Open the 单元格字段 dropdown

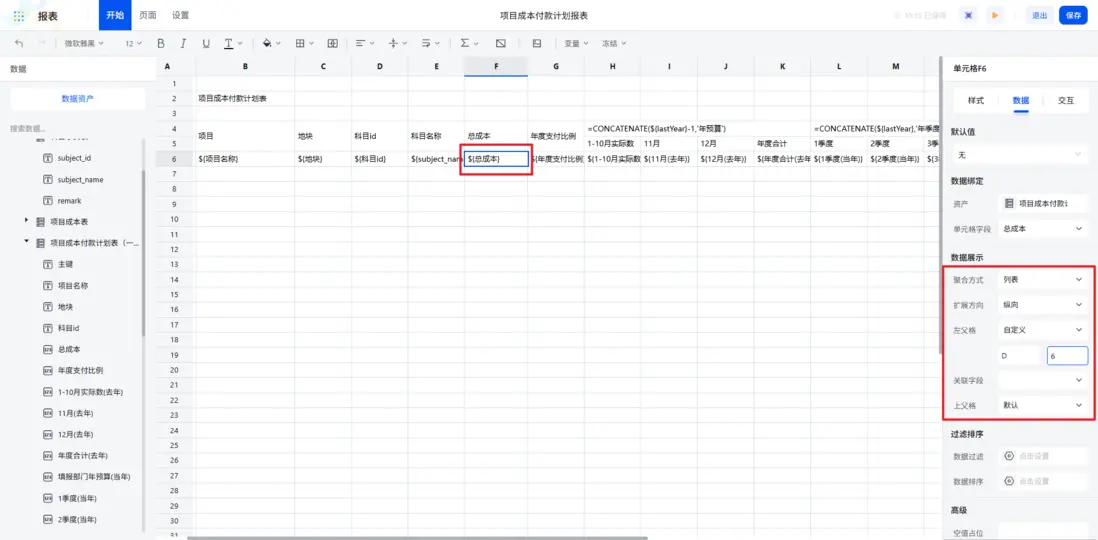click(x=1043, y=228)
